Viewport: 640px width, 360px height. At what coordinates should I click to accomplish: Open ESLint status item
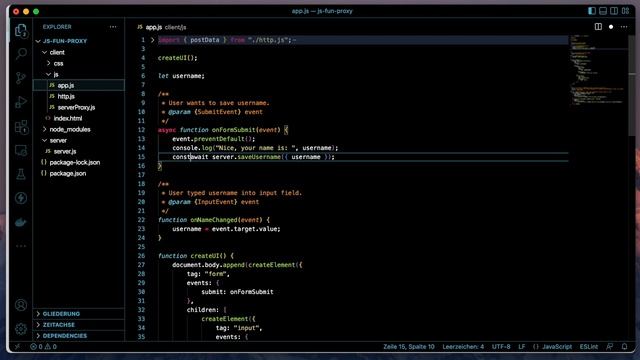(x=589, y=347)
